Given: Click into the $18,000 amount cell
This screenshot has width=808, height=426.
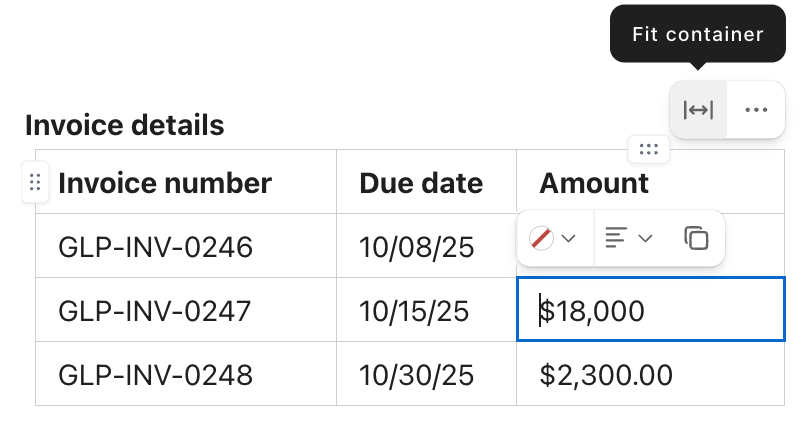Looking at the screenshot, I should pos(650,311).
